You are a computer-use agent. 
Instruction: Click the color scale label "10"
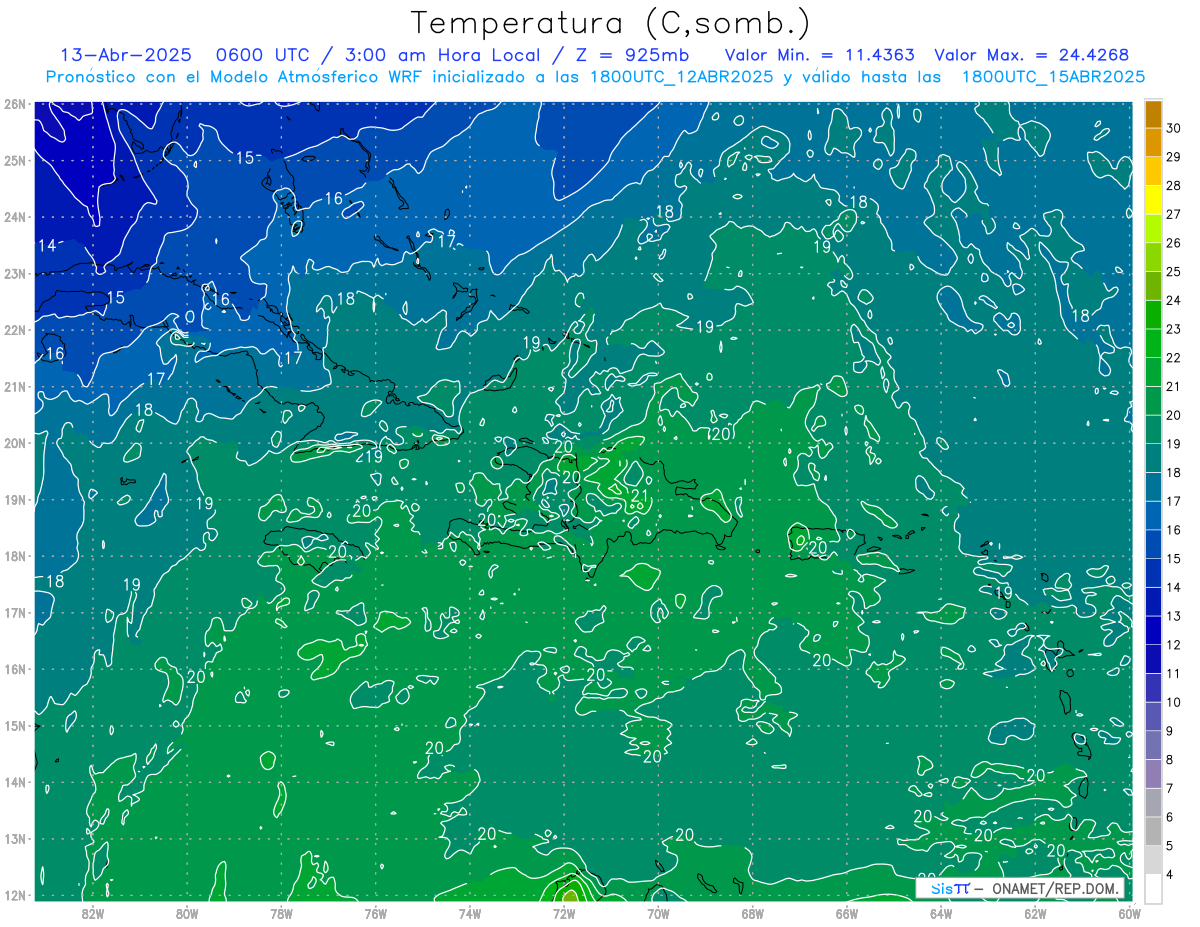pyautogui.click(x=1174, y=702)
